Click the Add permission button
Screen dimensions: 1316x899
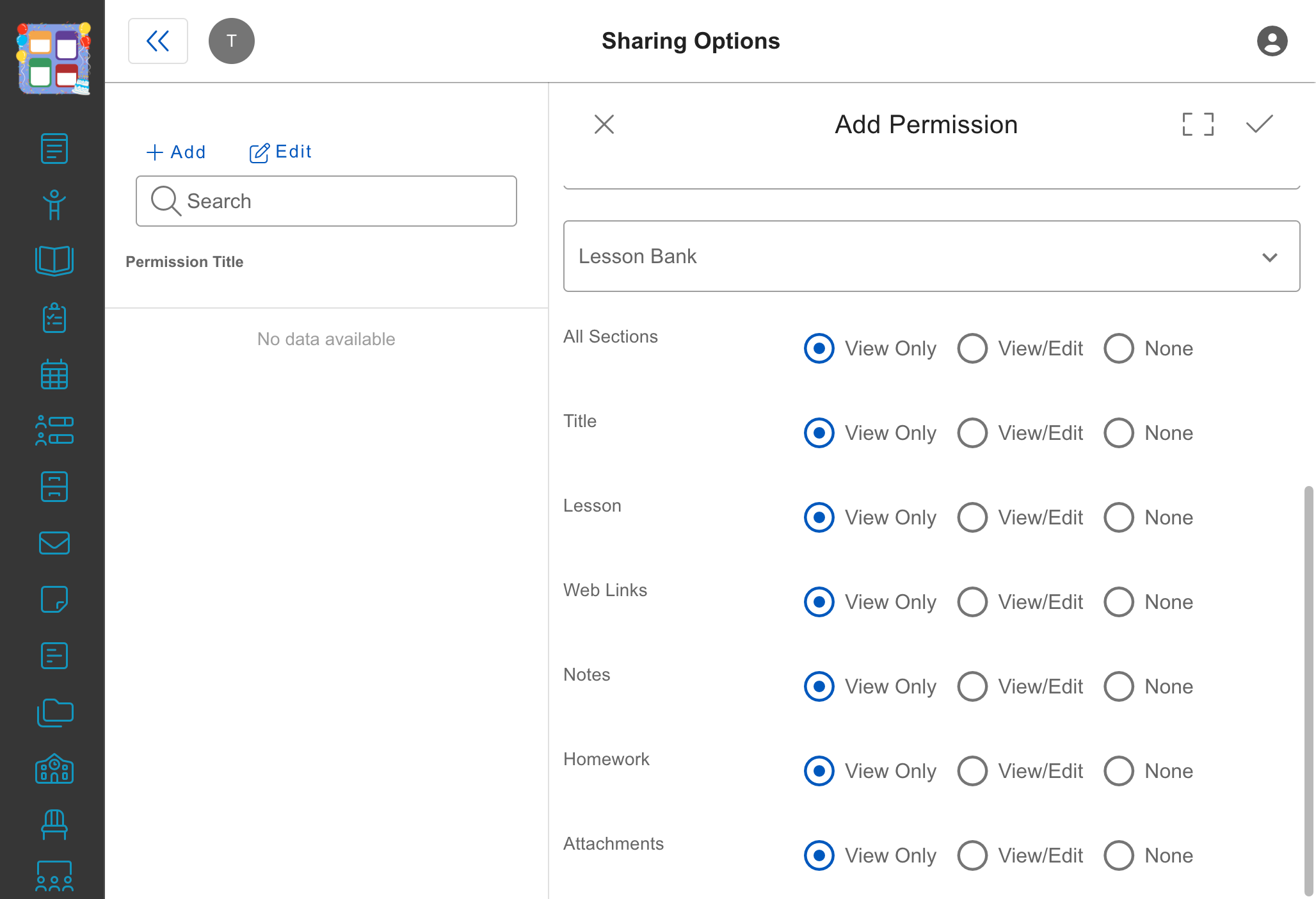click(176, 152)
